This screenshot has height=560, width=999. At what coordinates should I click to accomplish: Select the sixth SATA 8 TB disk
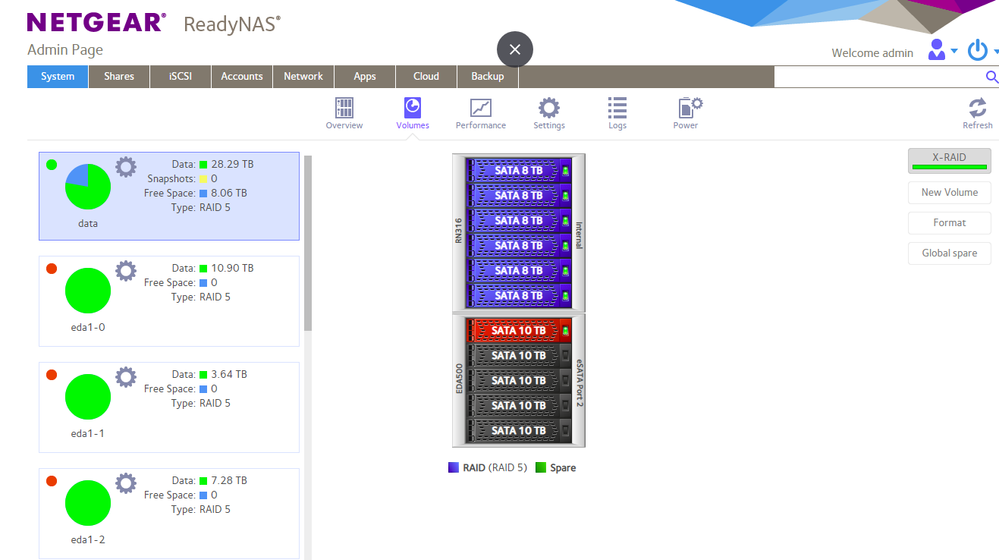518,296
